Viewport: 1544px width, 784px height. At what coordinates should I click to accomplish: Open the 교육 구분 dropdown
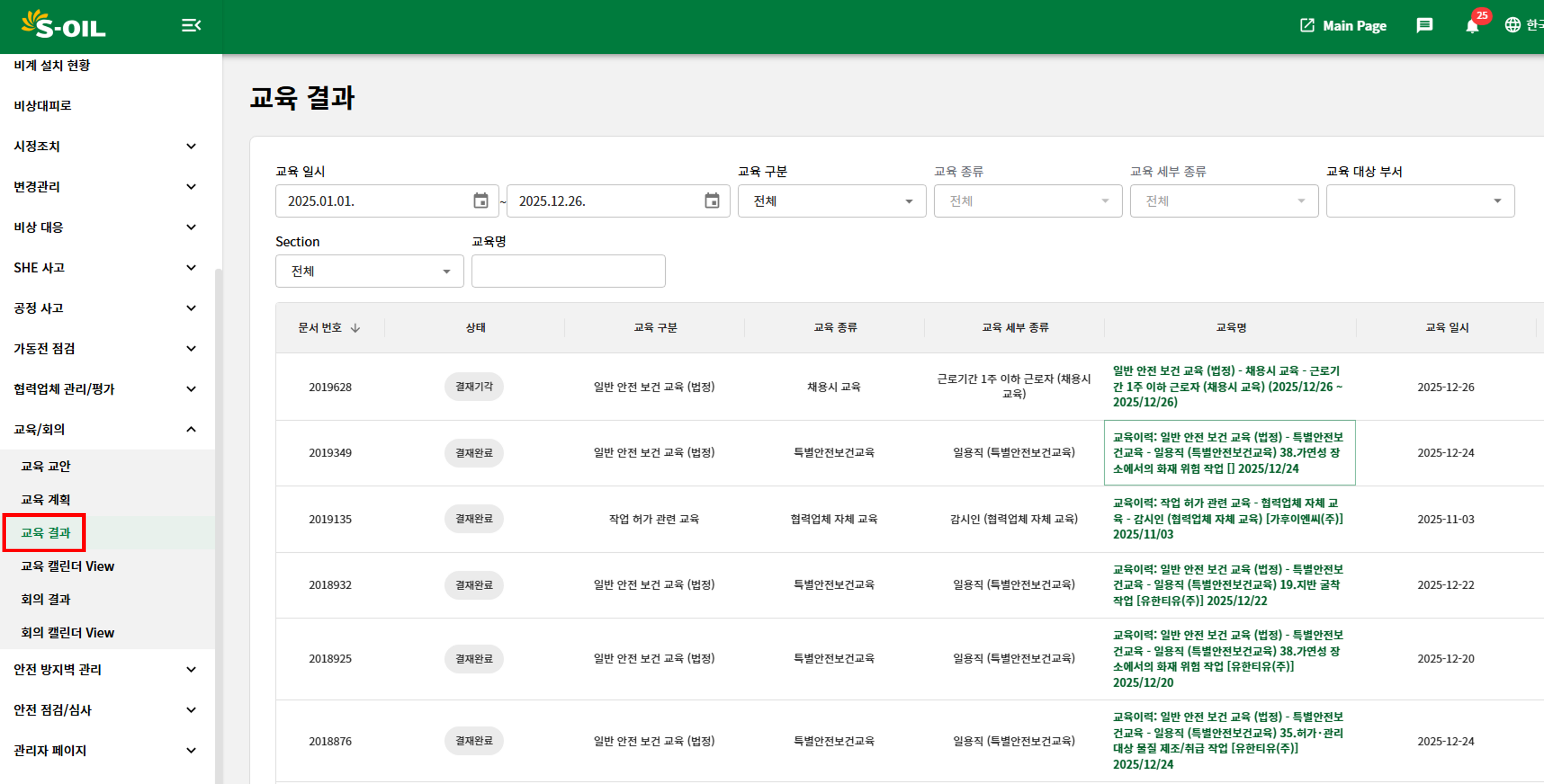[831, 201]
